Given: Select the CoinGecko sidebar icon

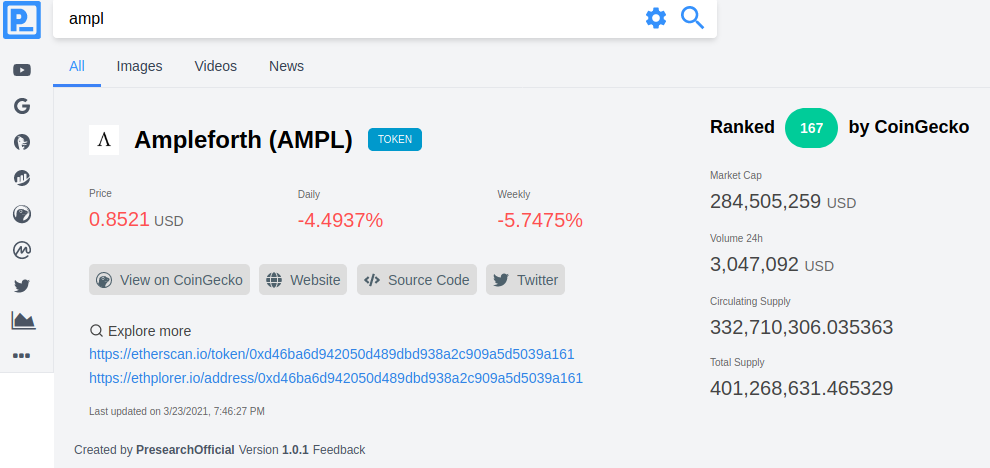Looking at the screenshot, I should (x=22, y=215).
